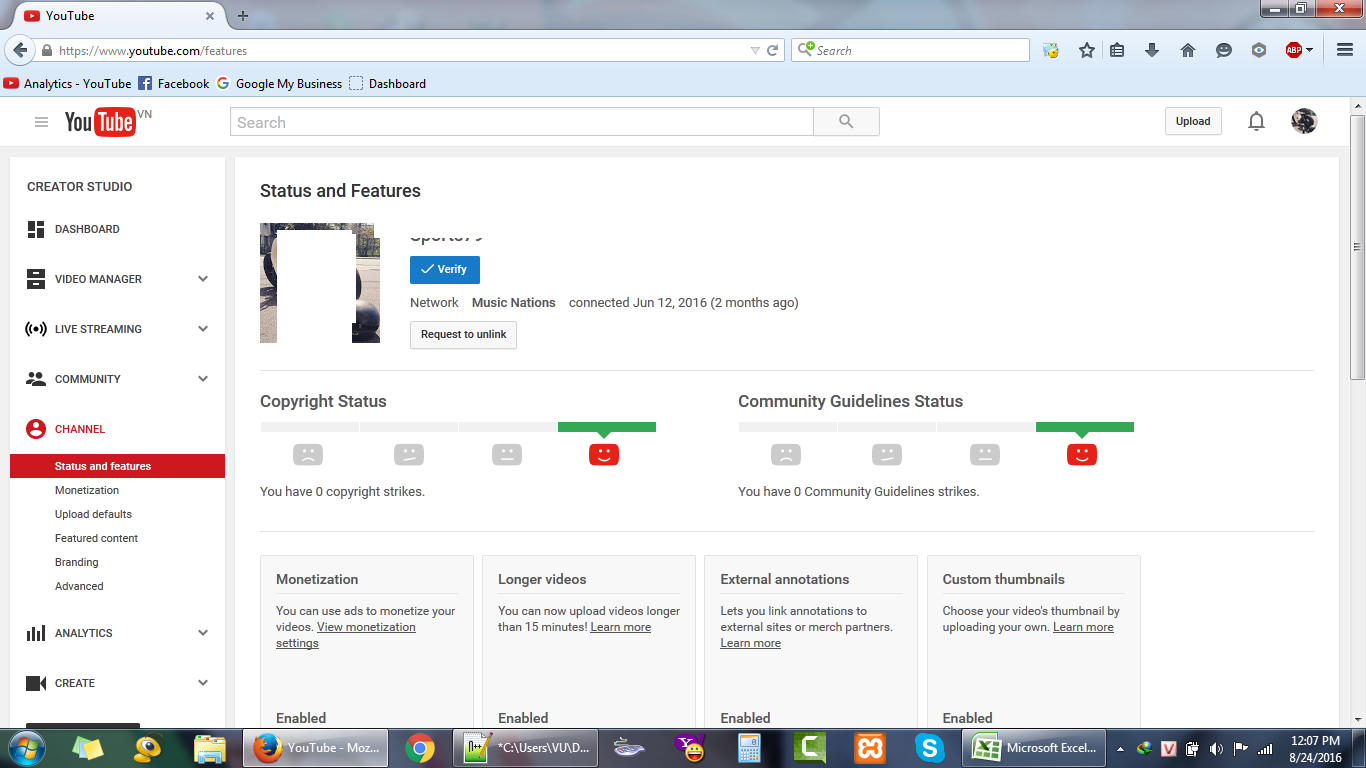
Task: Open Skype from the taskbar
Action: (x=930, y=748)
